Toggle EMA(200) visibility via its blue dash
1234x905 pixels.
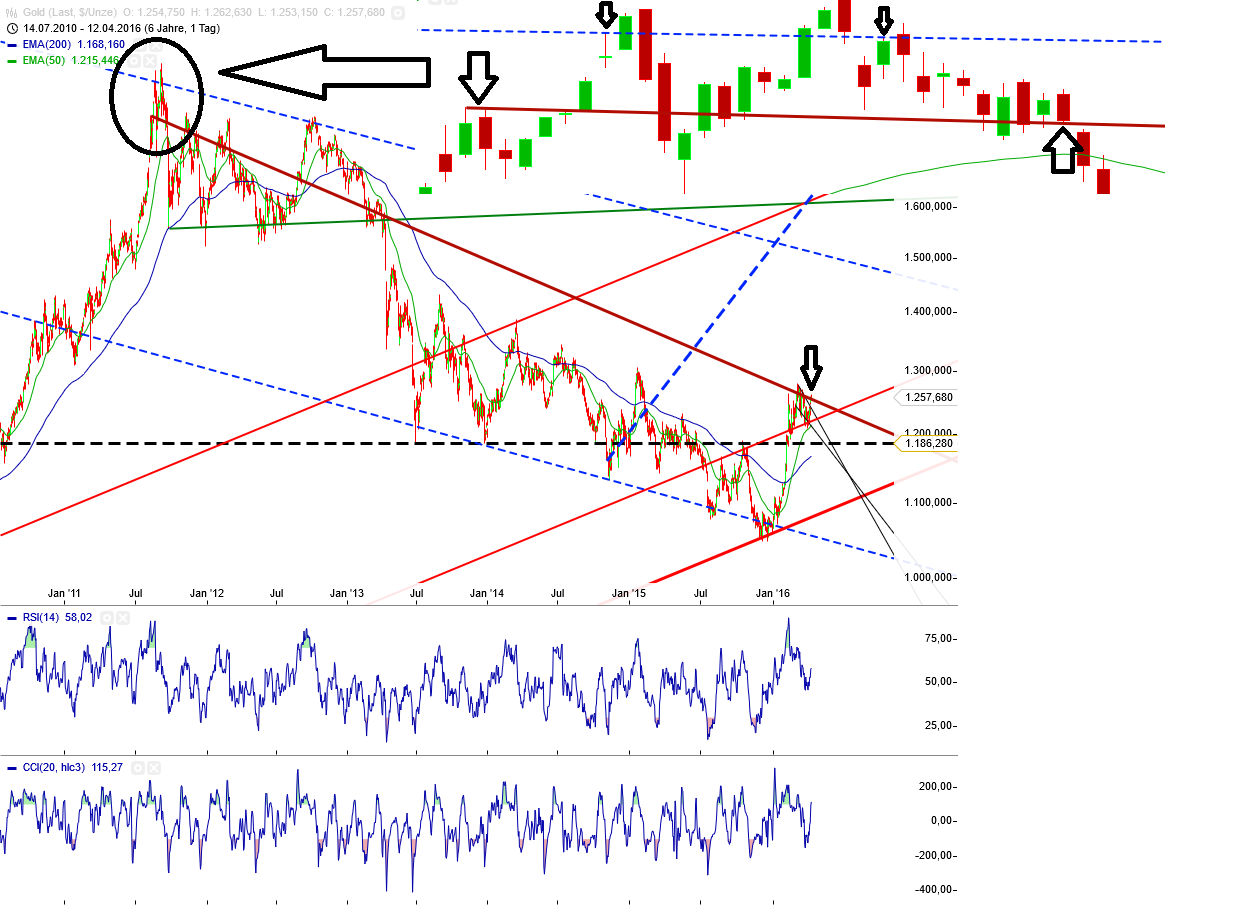(x=11, y=45)
